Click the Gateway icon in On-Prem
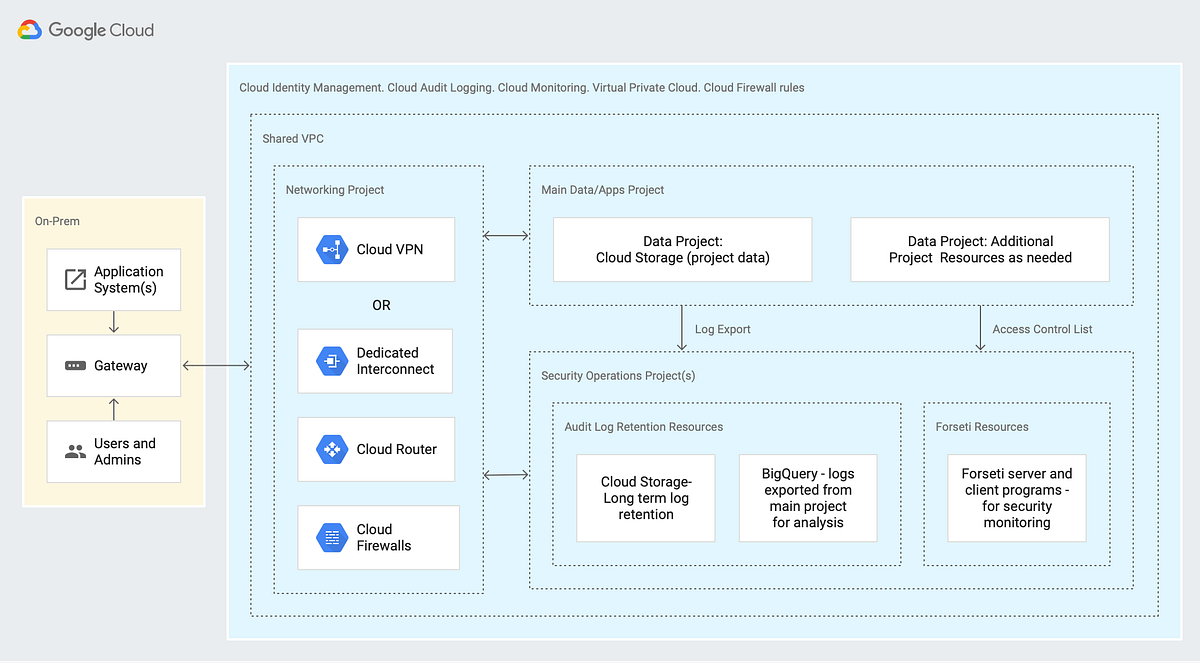 pyautogui.click(x=74, y=366)
